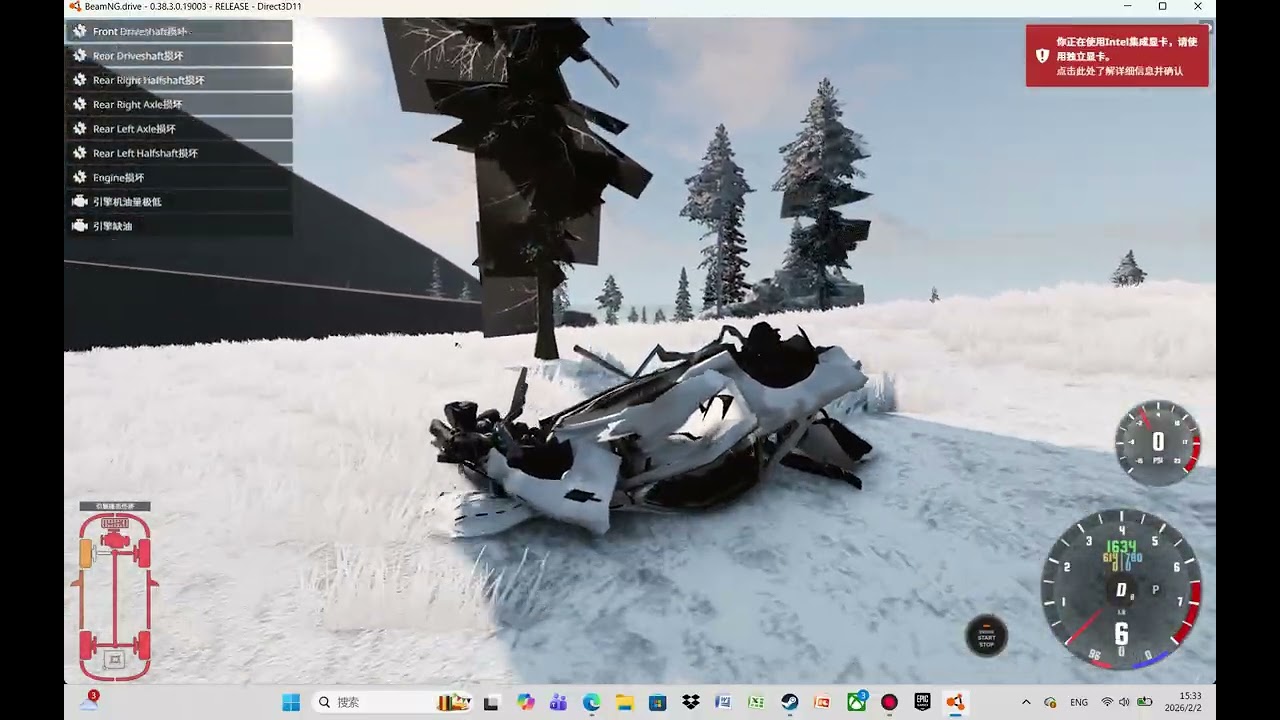
Task: Open Steam from the taskbar
Action: click(789, 703)
